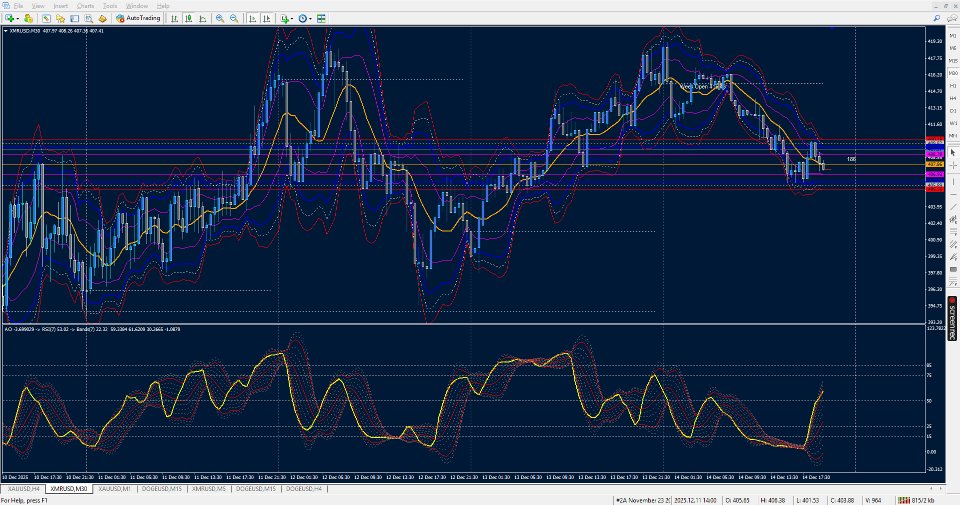Image resolution: width=960 pixels, height=505 pixels.
Task: Open the chat bubble icon at top right
Action: pyautogui.click(x=952, y=18)
